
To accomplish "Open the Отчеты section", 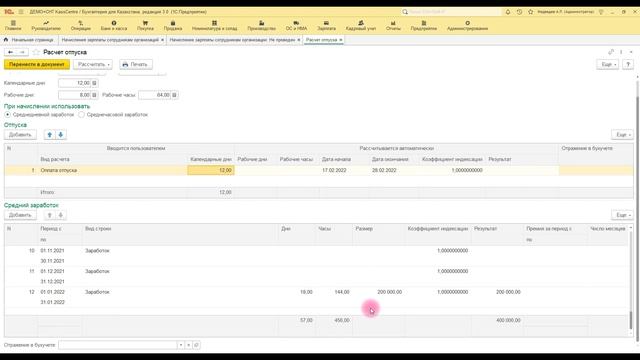I will [393, 26].
